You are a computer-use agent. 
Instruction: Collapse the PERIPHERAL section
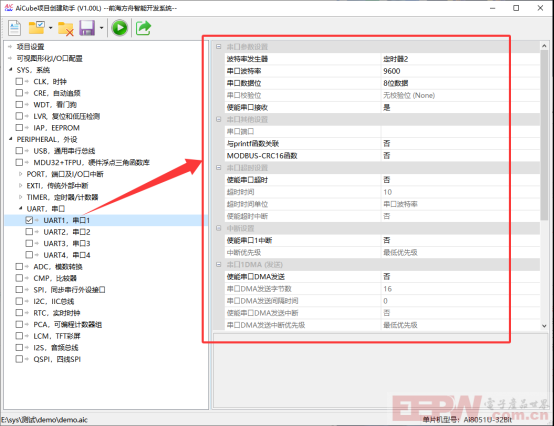point(10,139)
